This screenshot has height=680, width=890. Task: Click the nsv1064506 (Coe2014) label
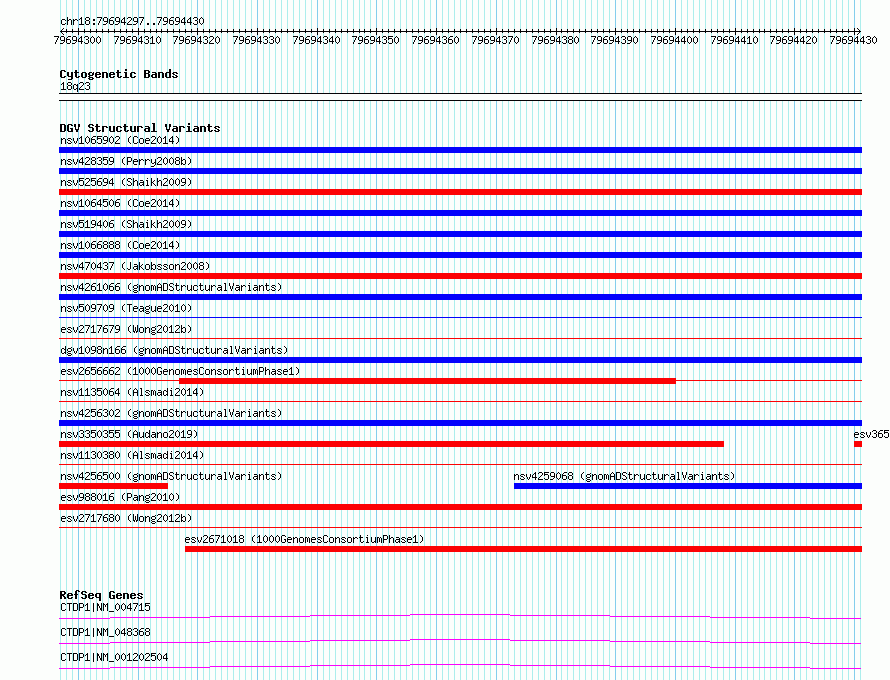[x=120, y=203]
